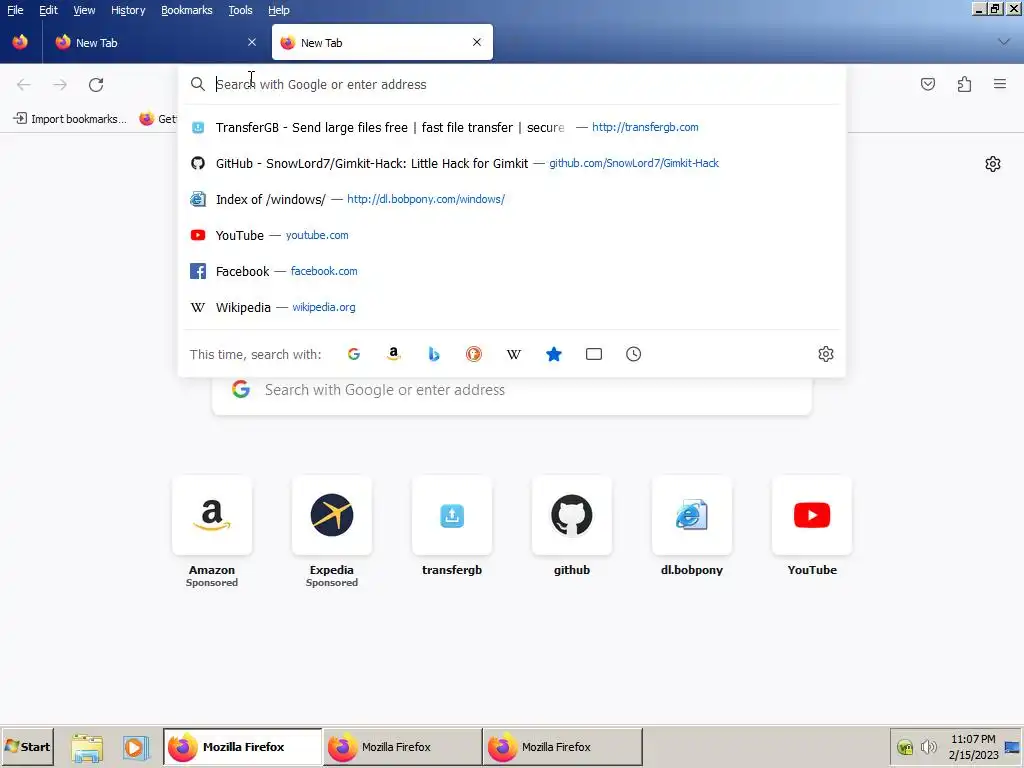Image resolution: width=1024 pixels, height=768 pixels.
Task: Go forward with the forward arrow
Action: (60, 84)
